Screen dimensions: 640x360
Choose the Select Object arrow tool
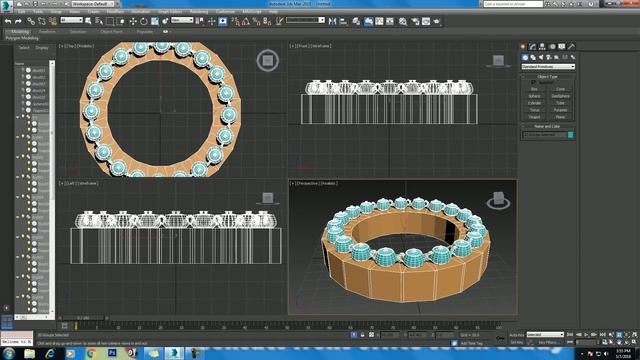click(x=88, y=21)
